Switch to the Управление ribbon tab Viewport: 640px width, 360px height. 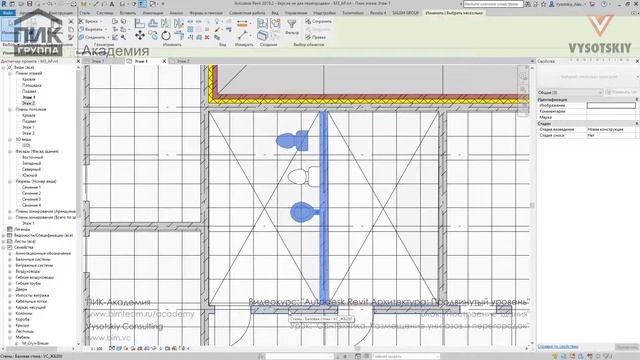pos(296,13)
